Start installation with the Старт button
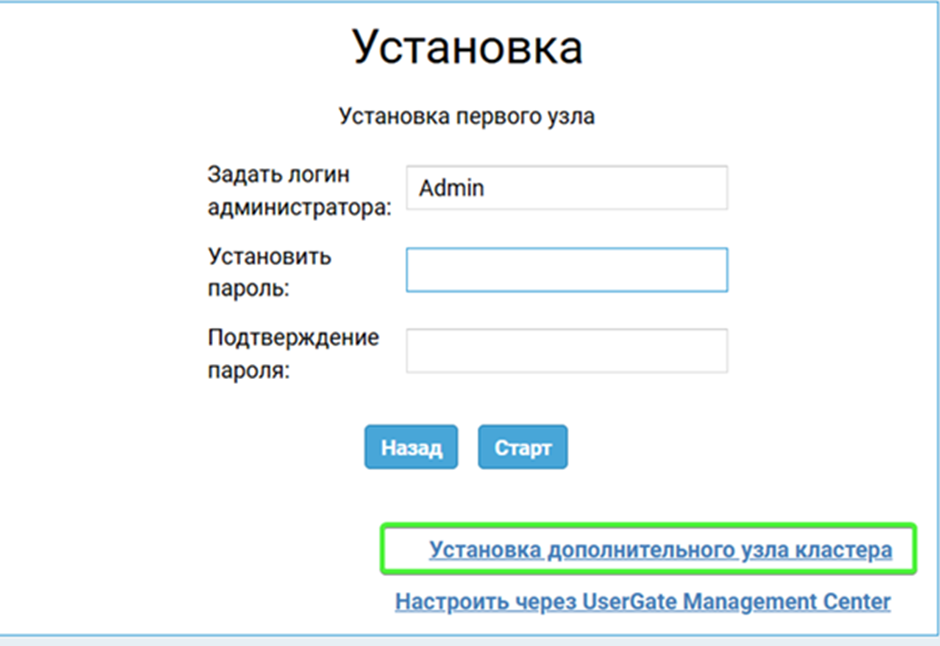 522,448
